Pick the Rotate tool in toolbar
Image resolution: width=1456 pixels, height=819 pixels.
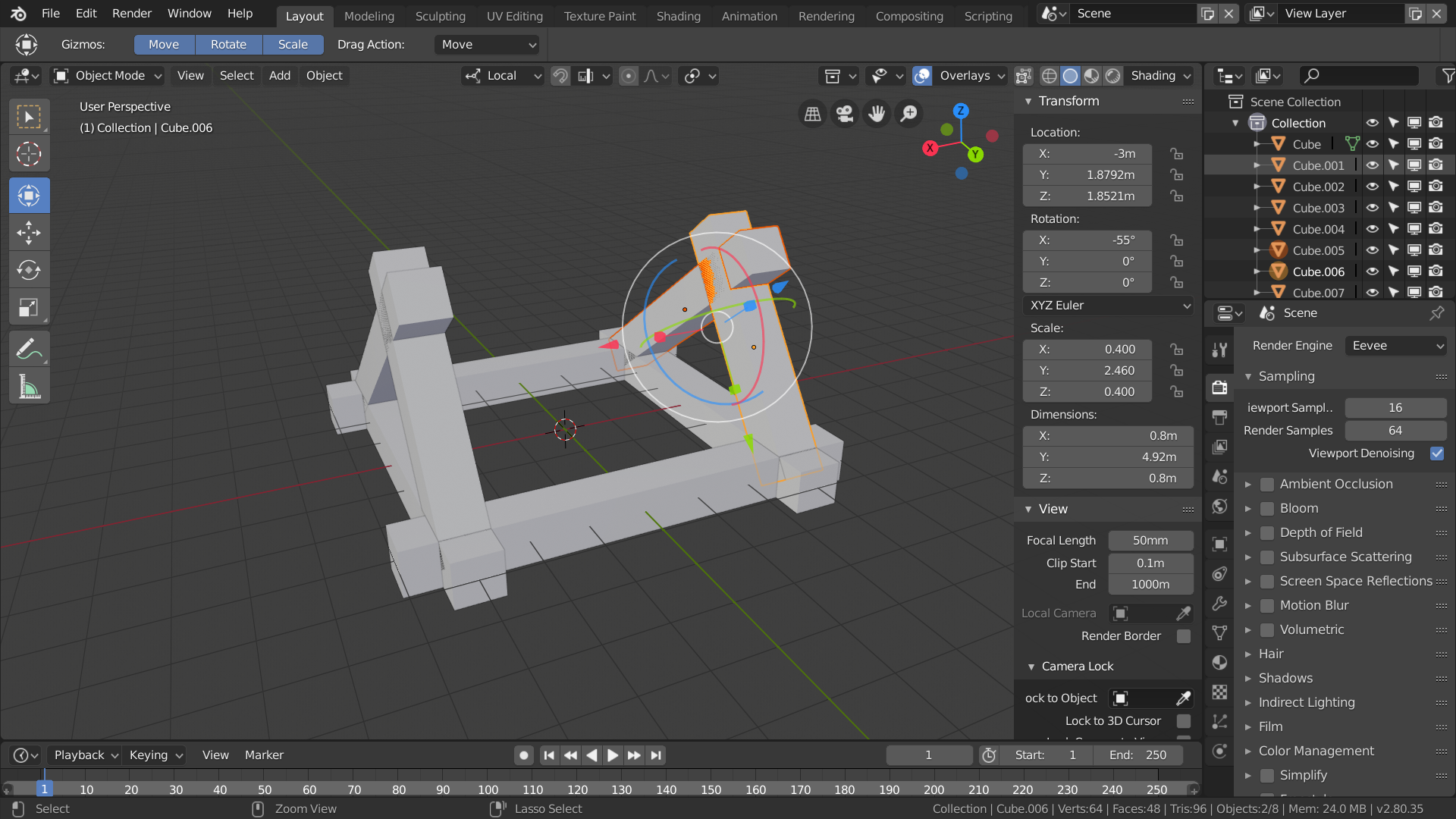pyautogui.click(x=29, y=270)
